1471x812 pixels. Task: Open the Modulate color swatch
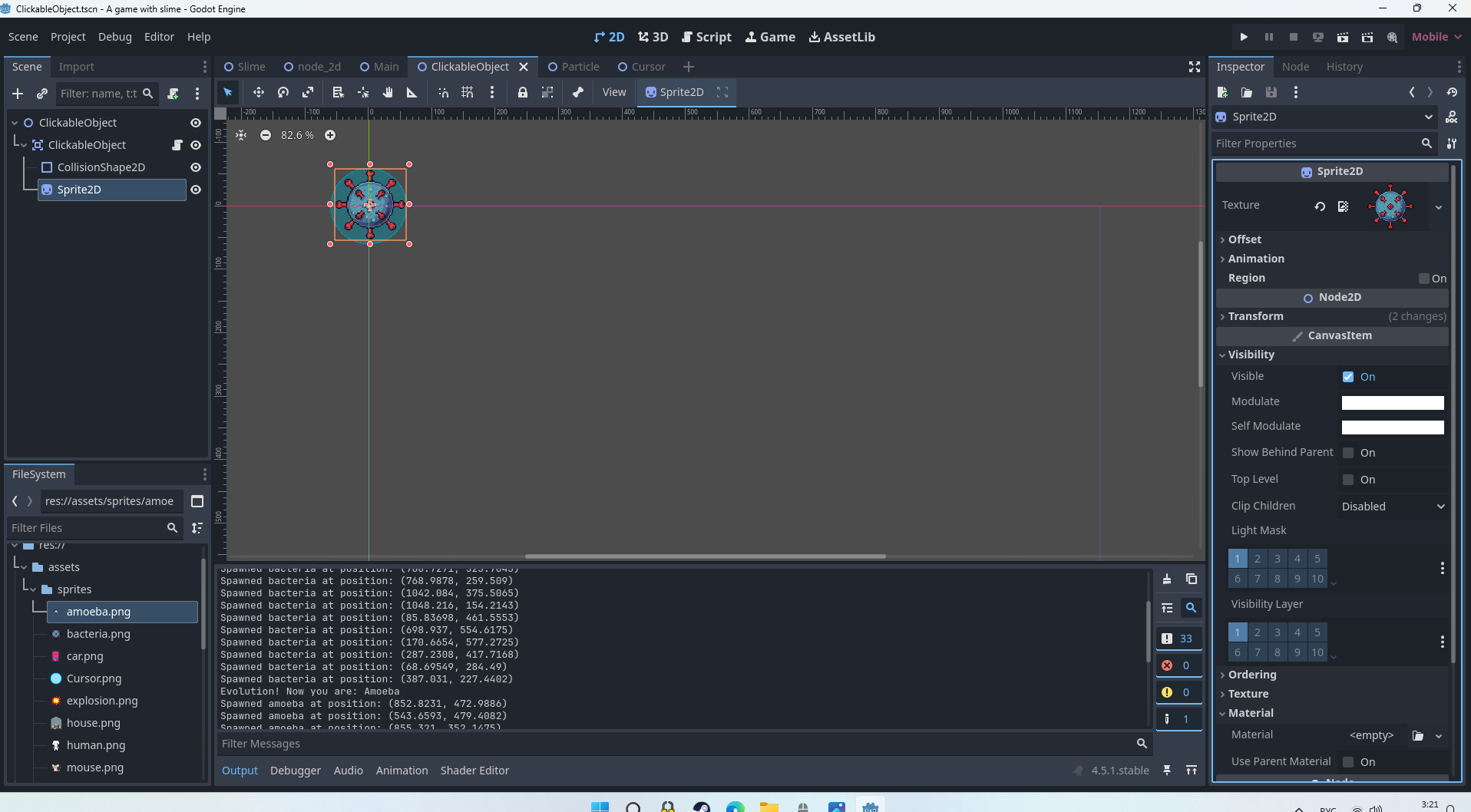tap(1392, 402)
